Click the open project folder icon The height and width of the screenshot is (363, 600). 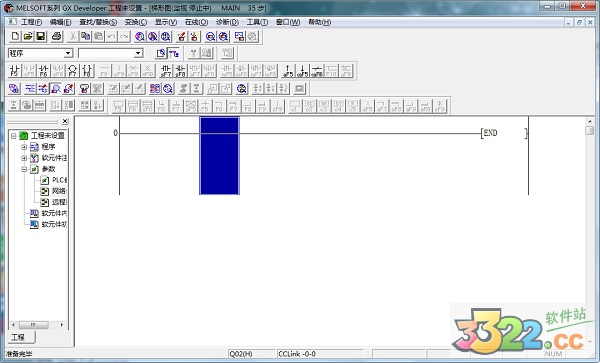pyautogui.click(x=28, y=36)
